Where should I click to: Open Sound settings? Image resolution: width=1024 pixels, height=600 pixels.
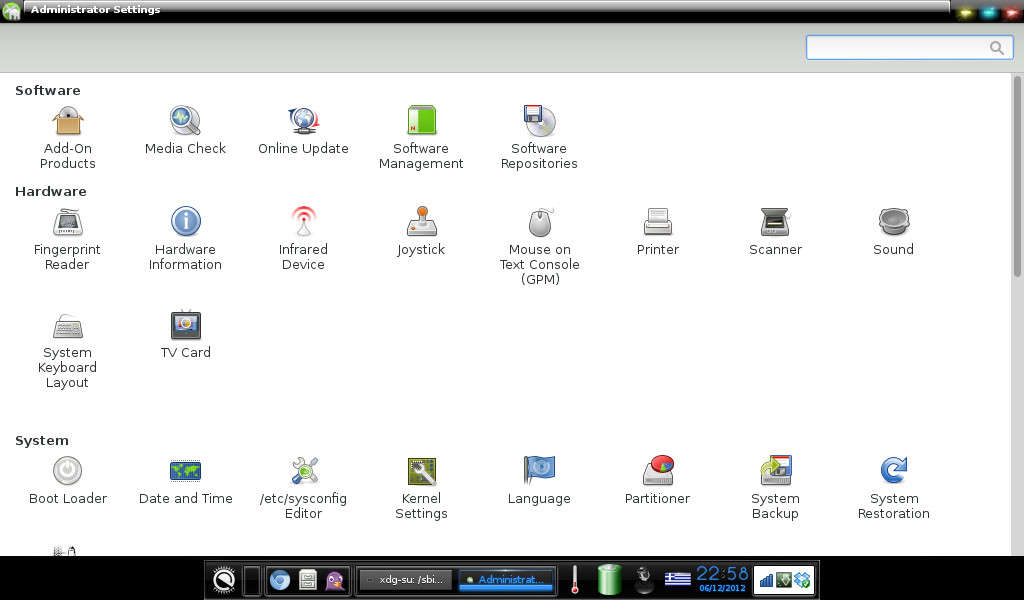click(893, 223)
